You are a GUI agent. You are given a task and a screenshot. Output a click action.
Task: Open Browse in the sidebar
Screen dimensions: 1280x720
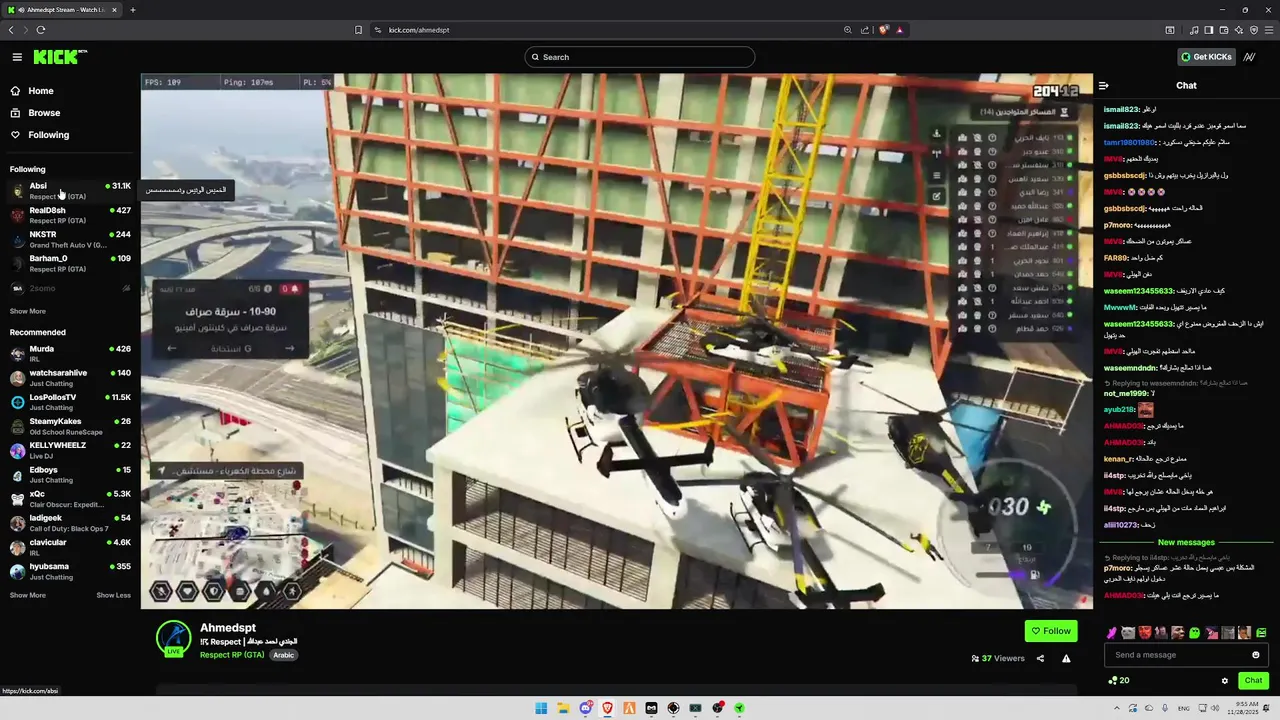(44, 113)
